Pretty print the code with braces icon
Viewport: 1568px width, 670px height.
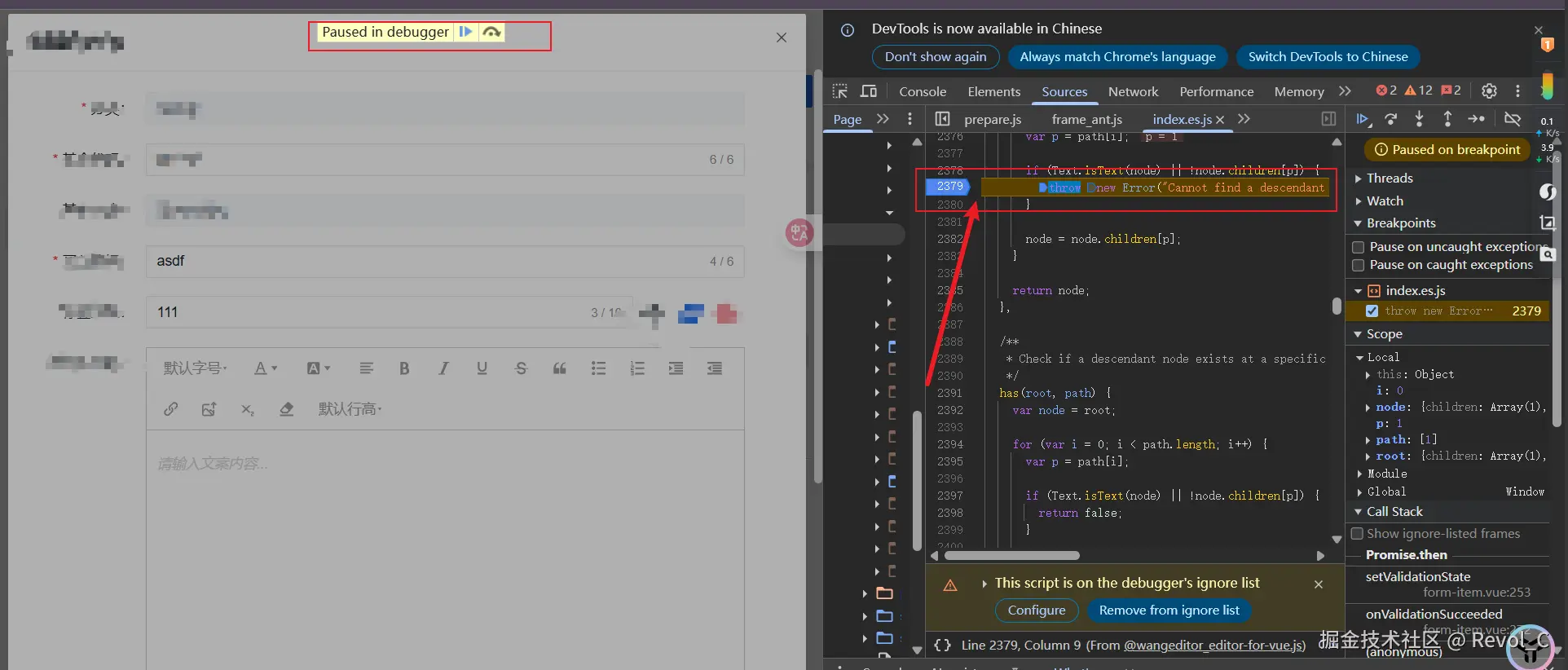pyautogui.click(x=942, y=646)
